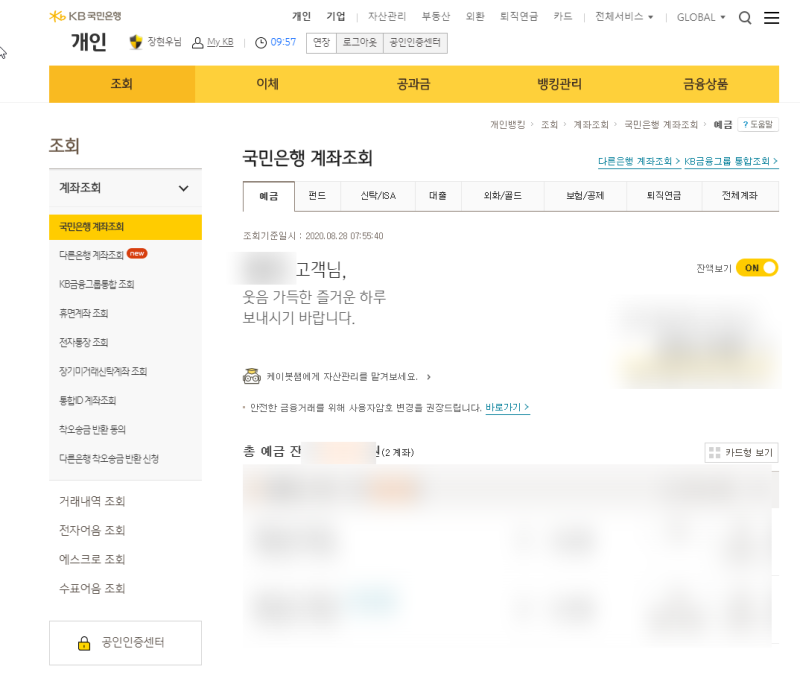This screenshot has height=687, width=800.
Task: Switch to the 보험/공제 tab
Action: (585, 196)
